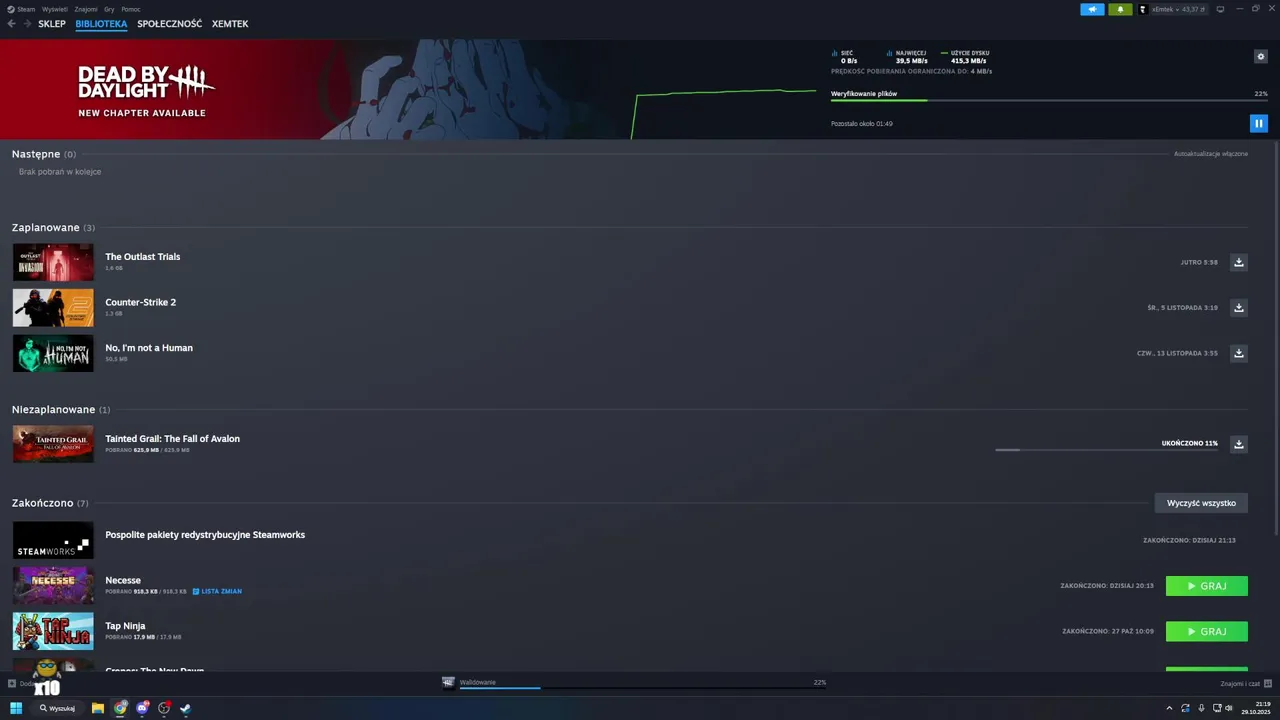Pause the current Dead by Daylight verification
The width and height of the screenshot is (1280, 720).
click(1258, 123)
